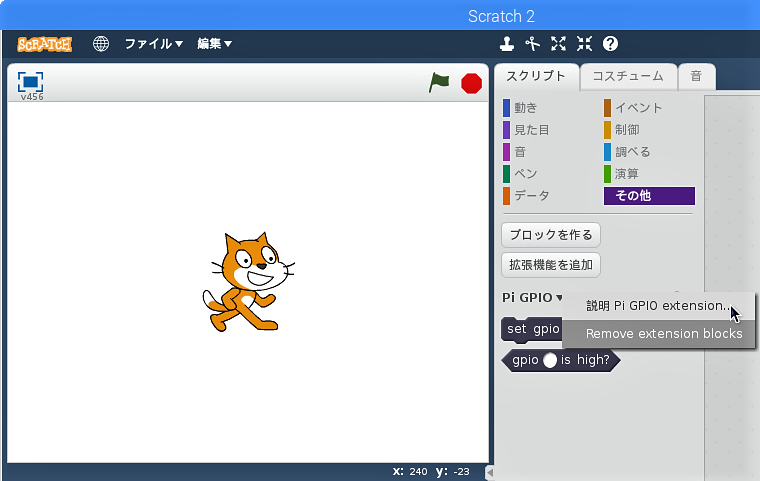Toggle the Pi GPIO extension dropdown arrow
The height and width of the screenshot is (481, 760).
tap(559, 298)
